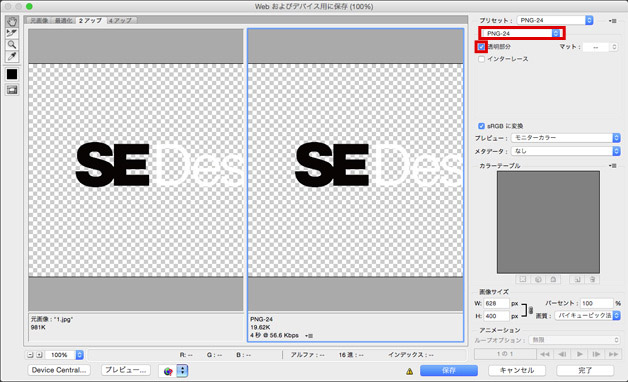This screenshot has width=628, height=382.
Task: Open the マット color dropdown
Action: (x=600, y=47)
